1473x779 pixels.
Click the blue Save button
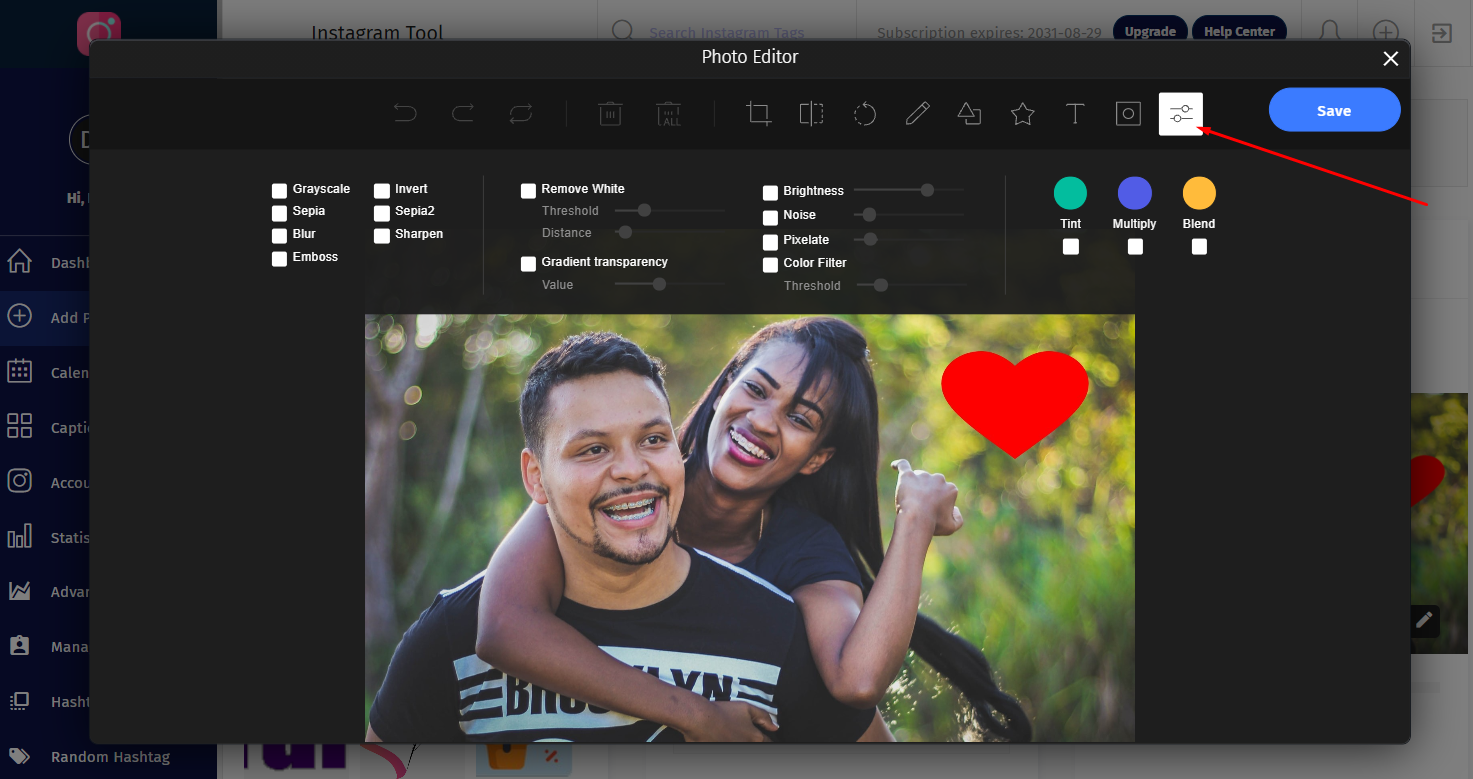(x=1334, y=110)
